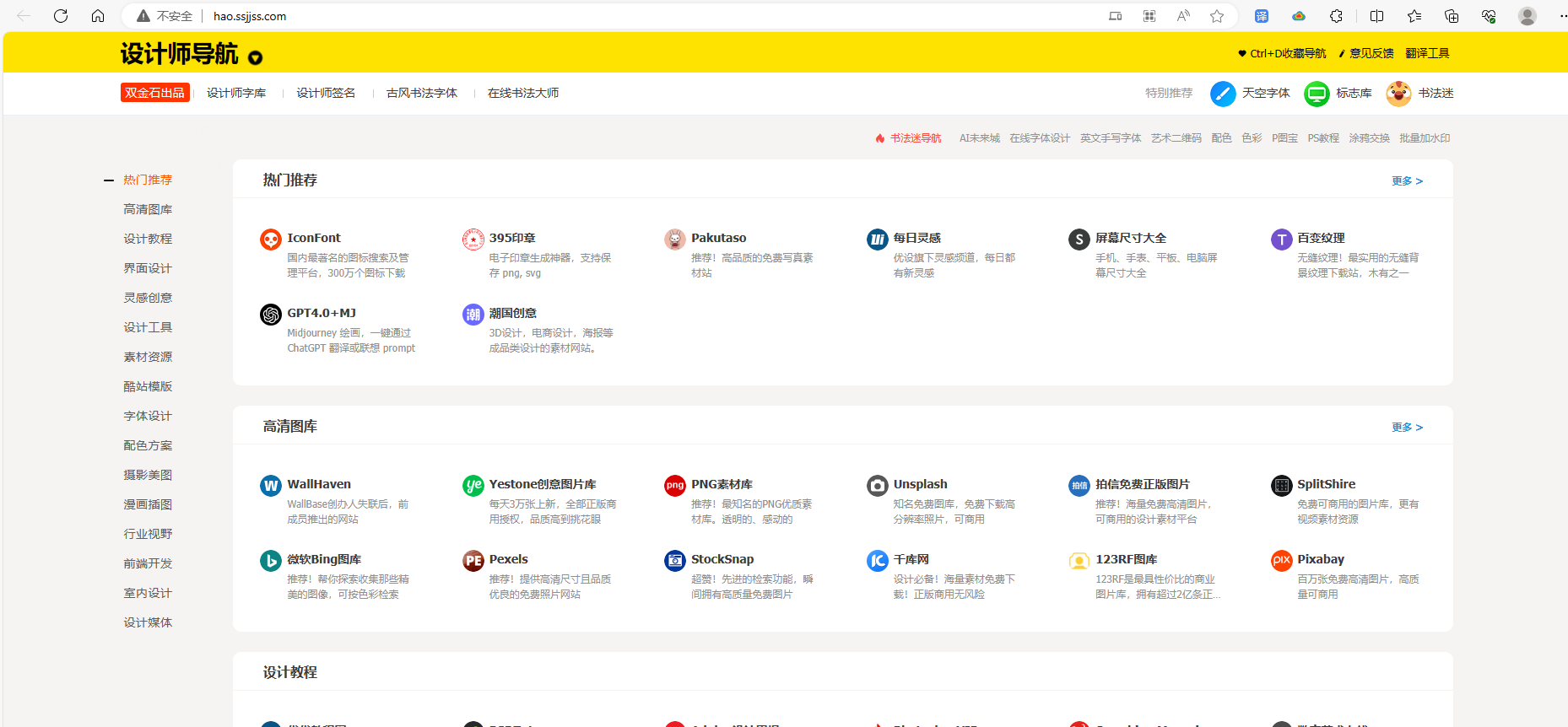Click the 潮国创意 icon

click(473, 315)
